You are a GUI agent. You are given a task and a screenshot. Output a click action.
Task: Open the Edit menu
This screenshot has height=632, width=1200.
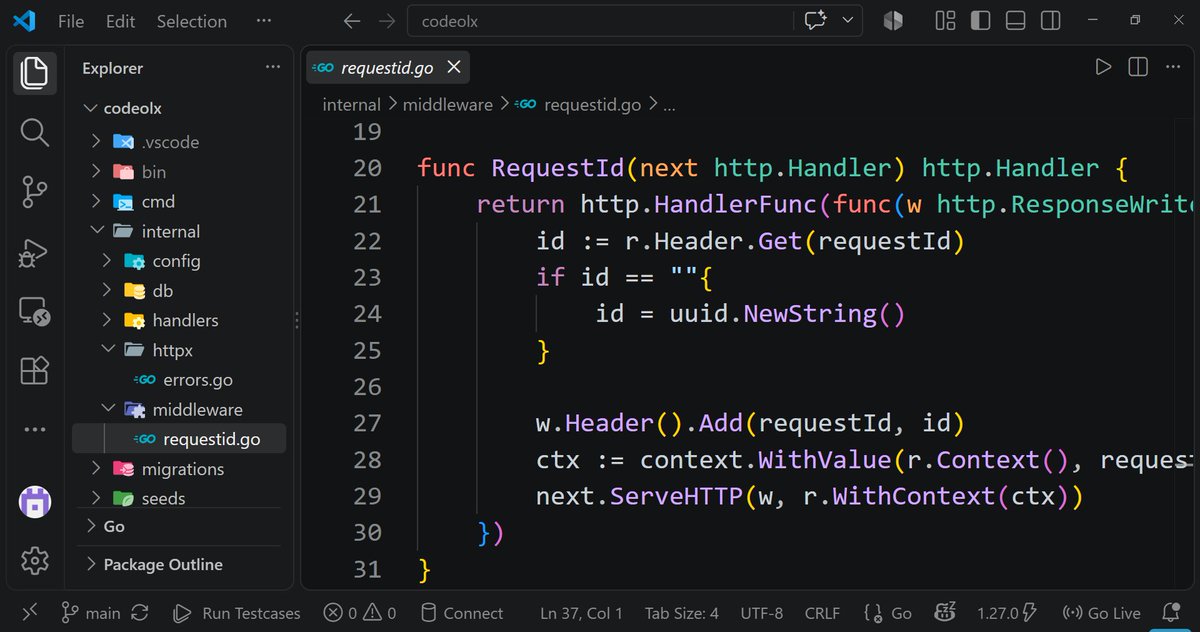tap(120, 21)
